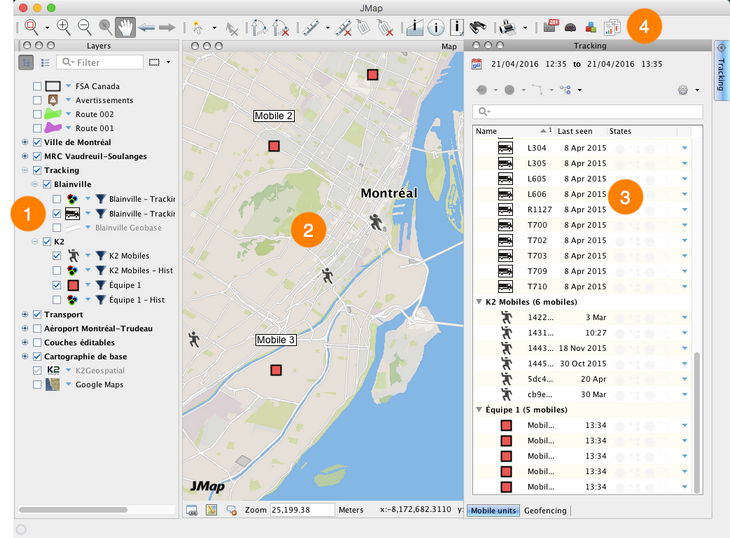The width and height of the screenshot is (730, 538).
Task: Click the add label tag tool
Action: (x=364, y=27)
